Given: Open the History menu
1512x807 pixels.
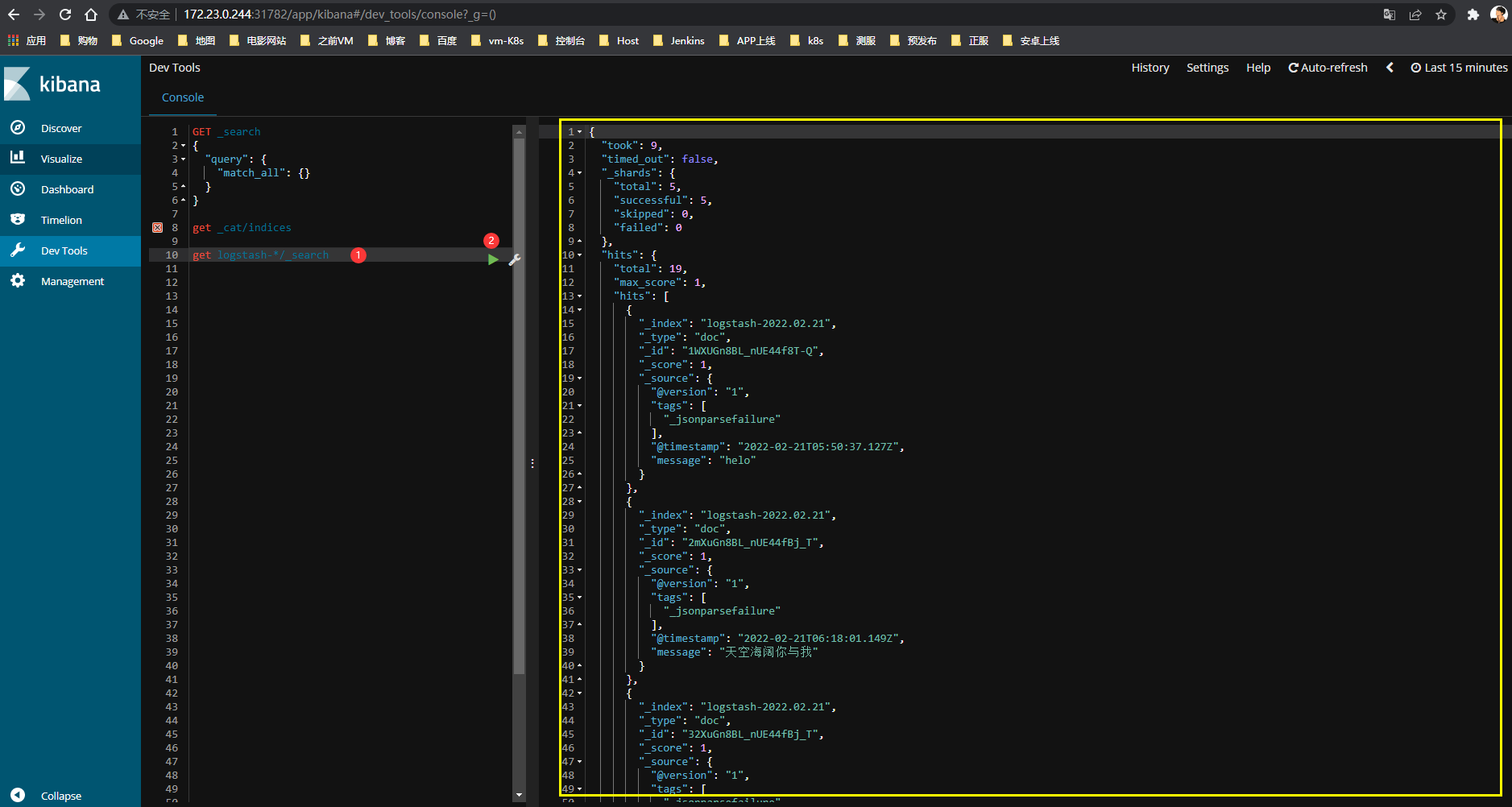Looking at the screenshot, I should (1150, 68).
